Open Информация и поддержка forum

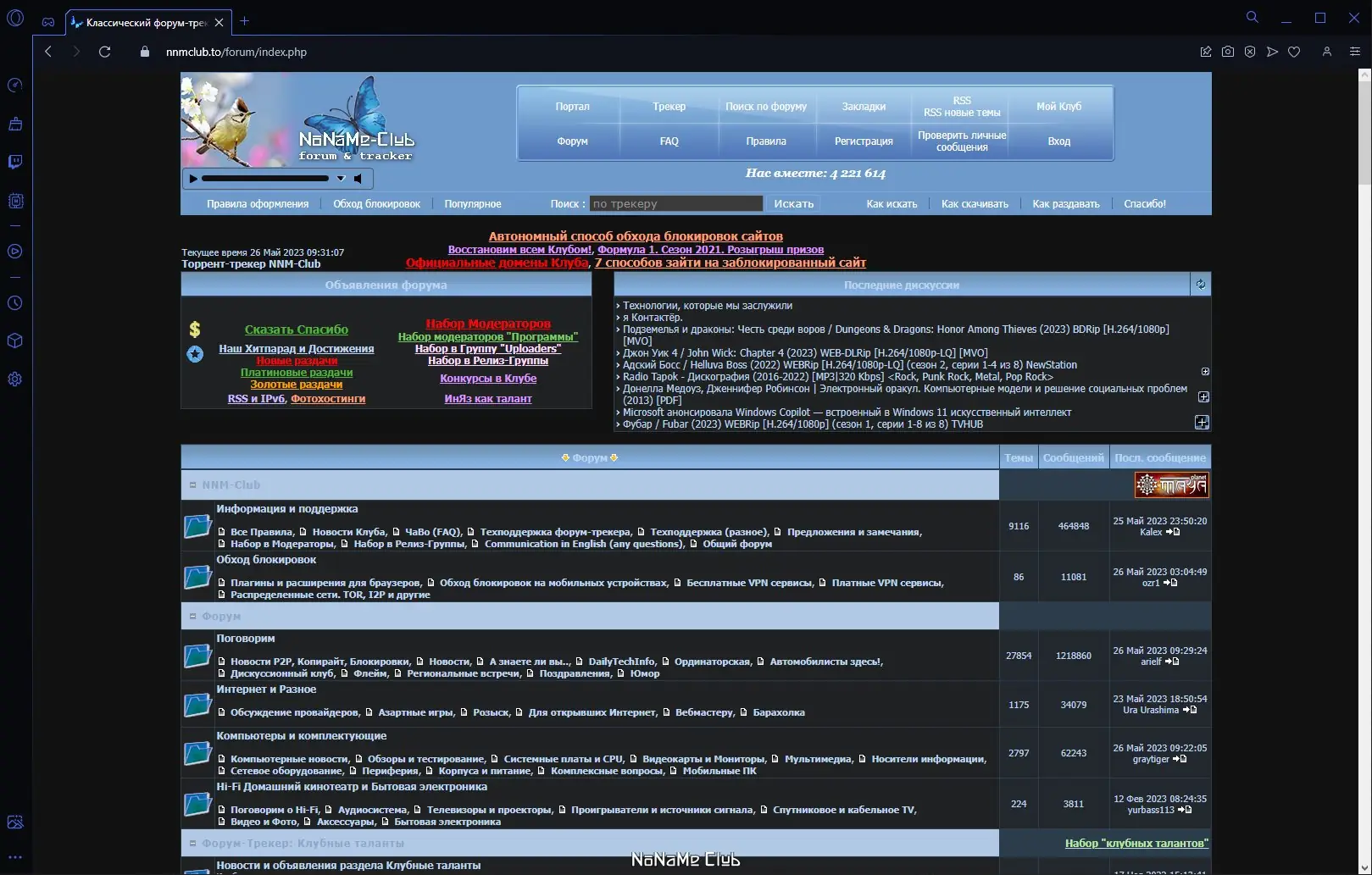pyautogui.click(x=287, y=509)
